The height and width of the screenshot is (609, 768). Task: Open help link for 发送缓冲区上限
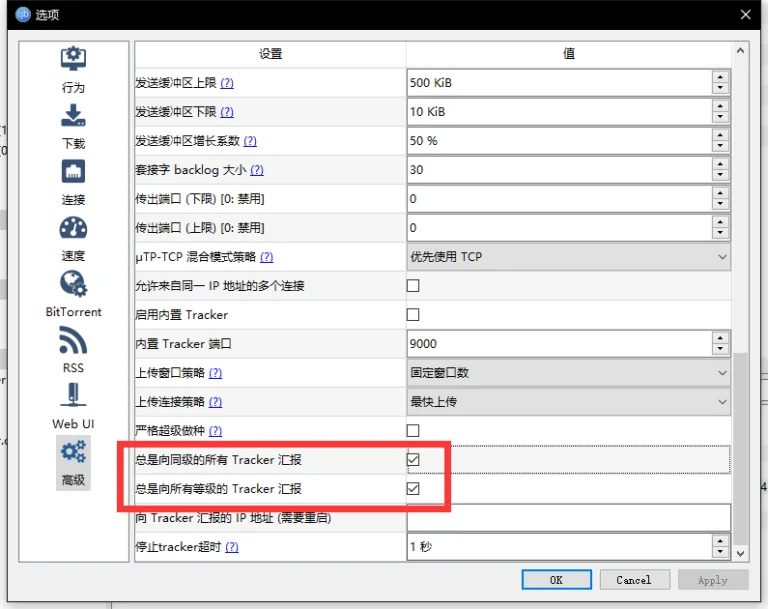coord(227,83)
